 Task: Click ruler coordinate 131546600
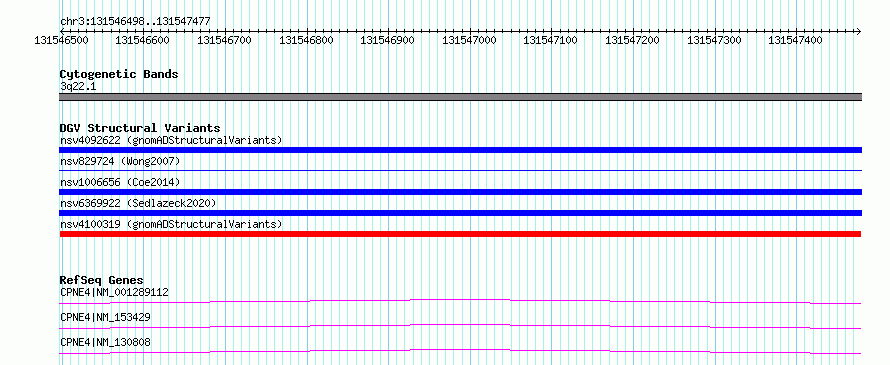[x=142, y=40]
